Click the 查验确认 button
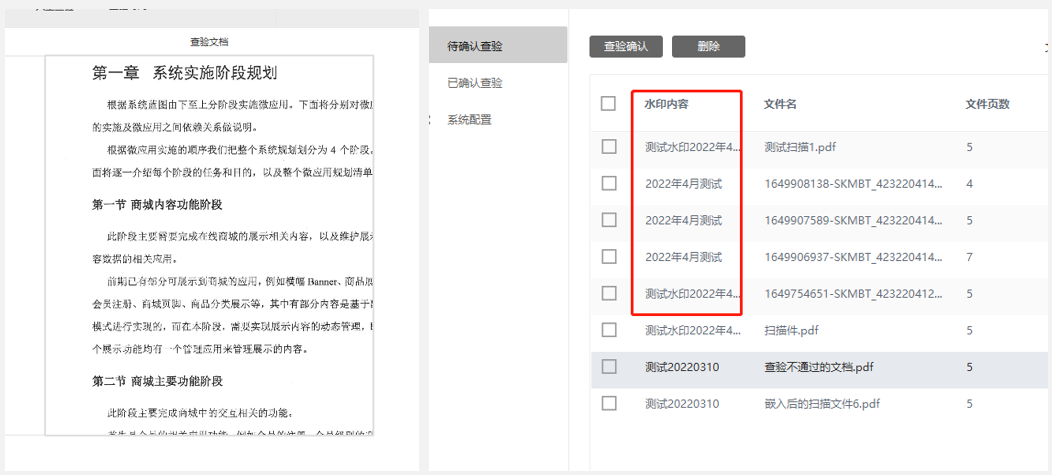The height and width of the screenshot is (475, 1052). (x=626, y=46)
